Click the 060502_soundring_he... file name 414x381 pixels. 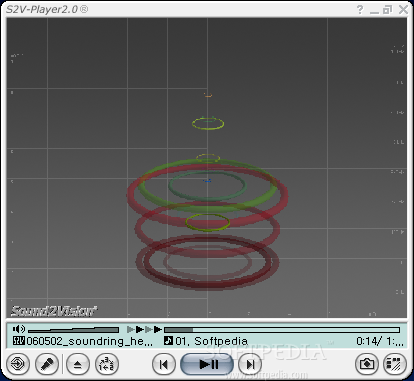click(x=90, y=341)
